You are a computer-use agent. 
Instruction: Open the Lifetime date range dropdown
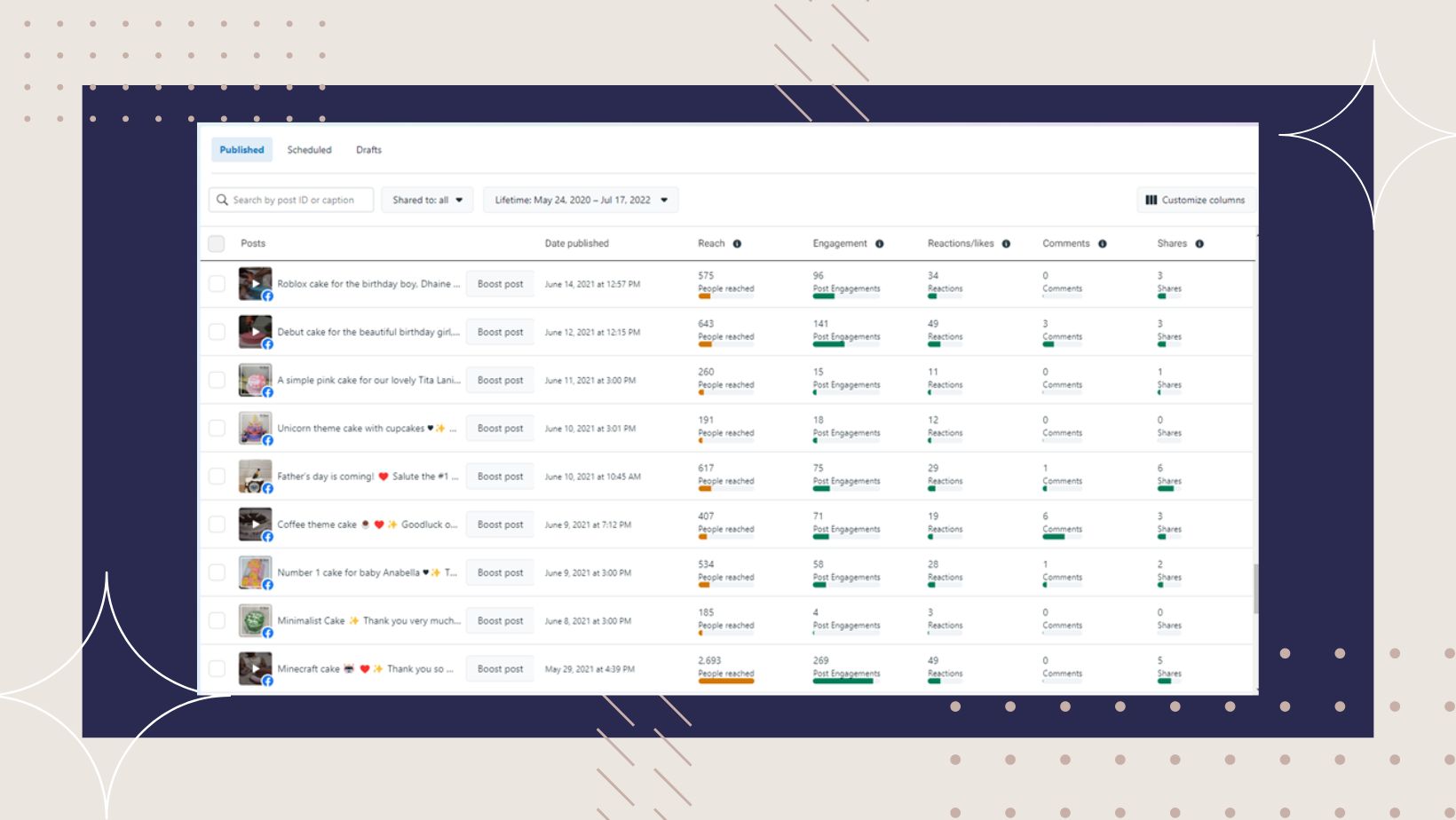(x=581, y=200)
